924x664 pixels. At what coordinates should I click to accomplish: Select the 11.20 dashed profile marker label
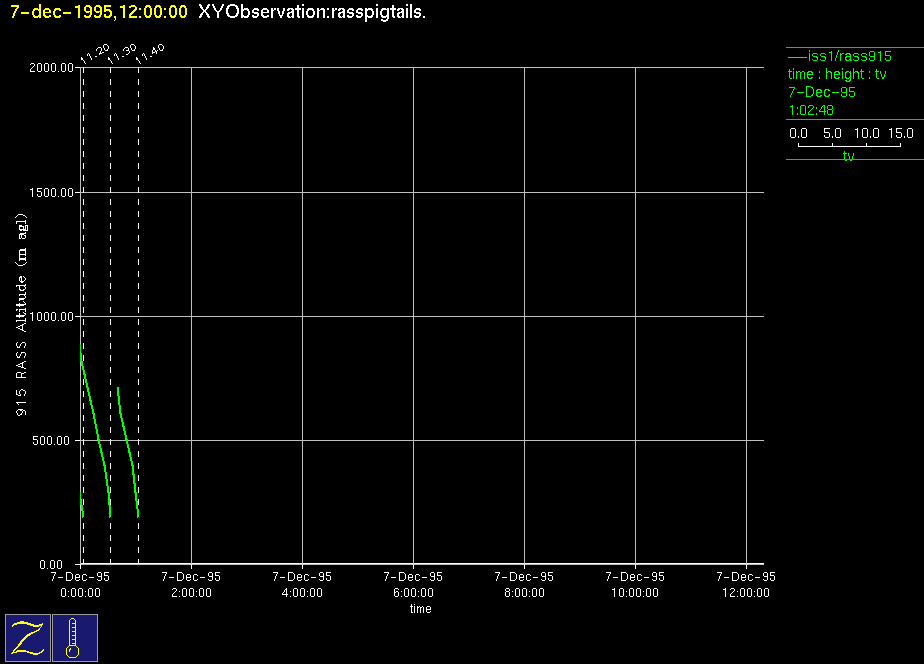(95, 55)
